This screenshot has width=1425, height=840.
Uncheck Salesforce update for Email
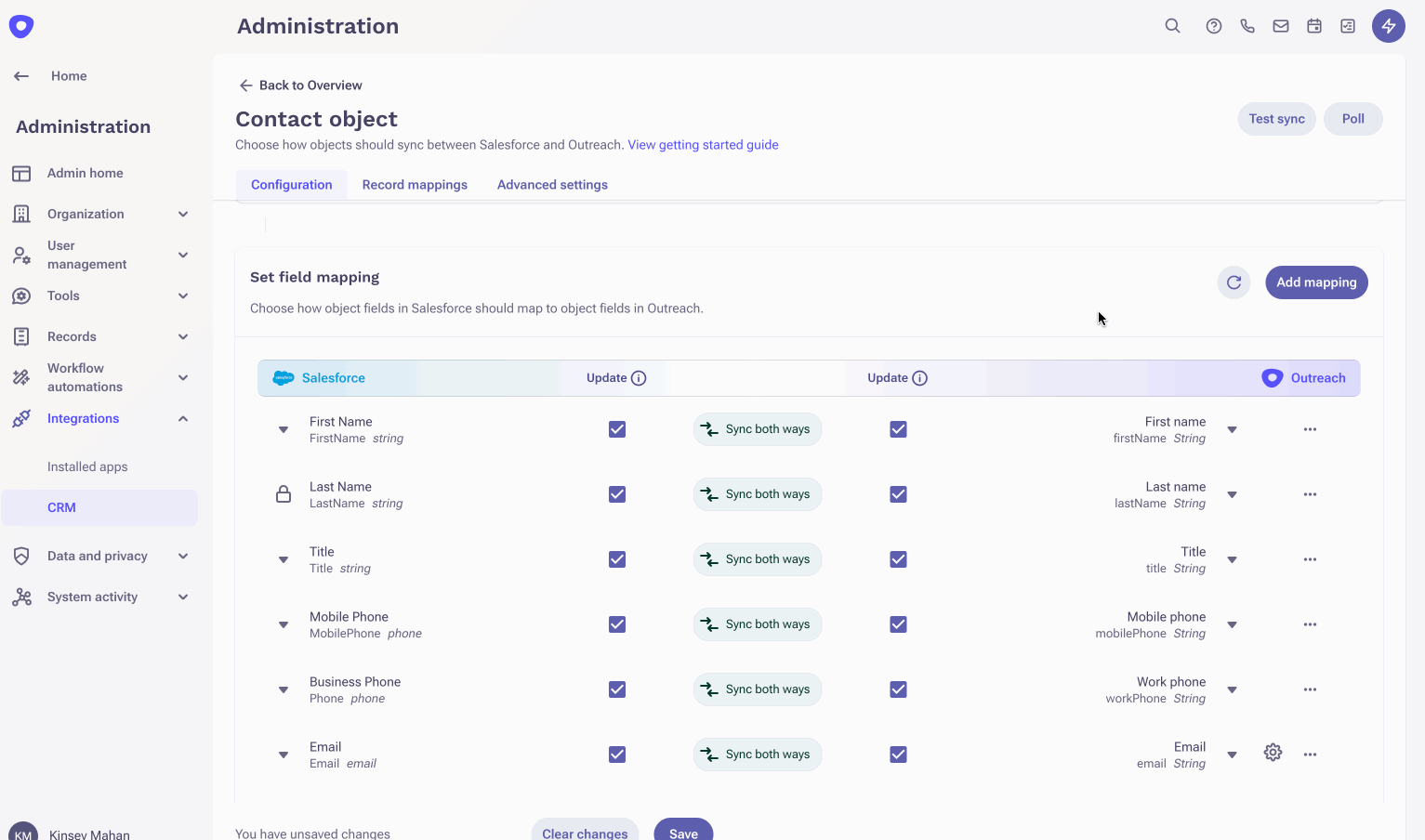pos(617,755)
